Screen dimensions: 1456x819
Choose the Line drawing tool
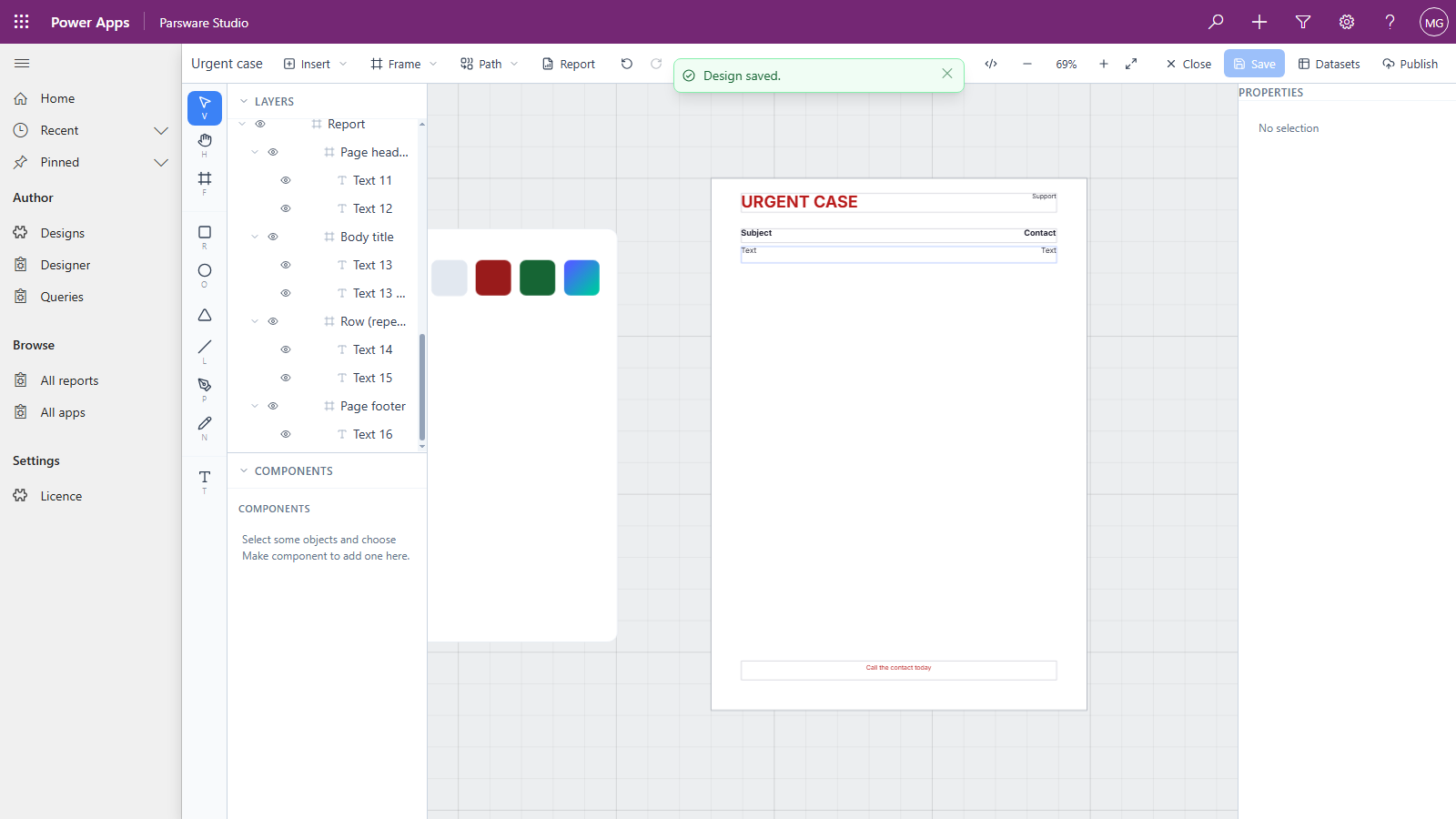(205, 350)
